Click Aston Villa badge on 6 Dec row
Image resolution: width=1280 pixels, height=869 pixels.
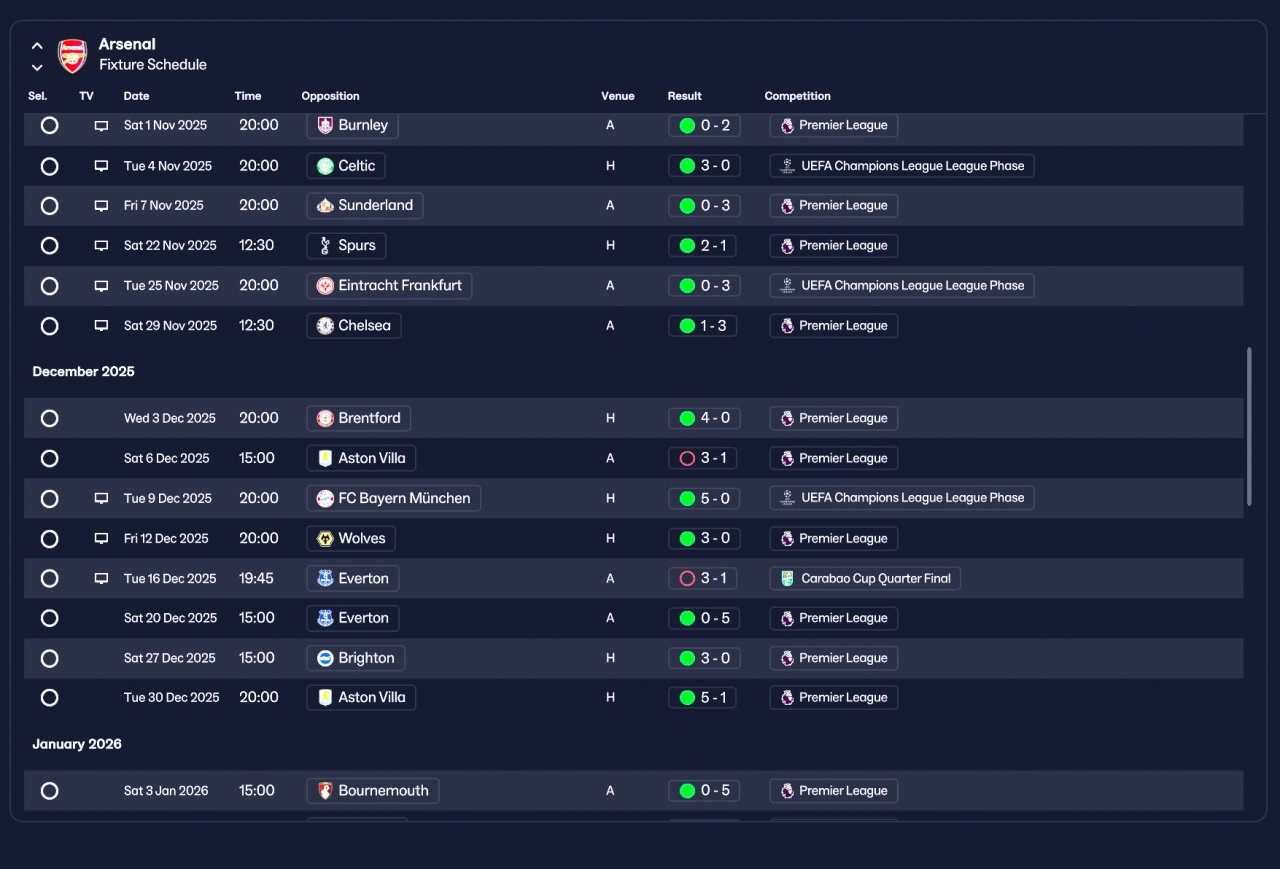pos(325,458)
